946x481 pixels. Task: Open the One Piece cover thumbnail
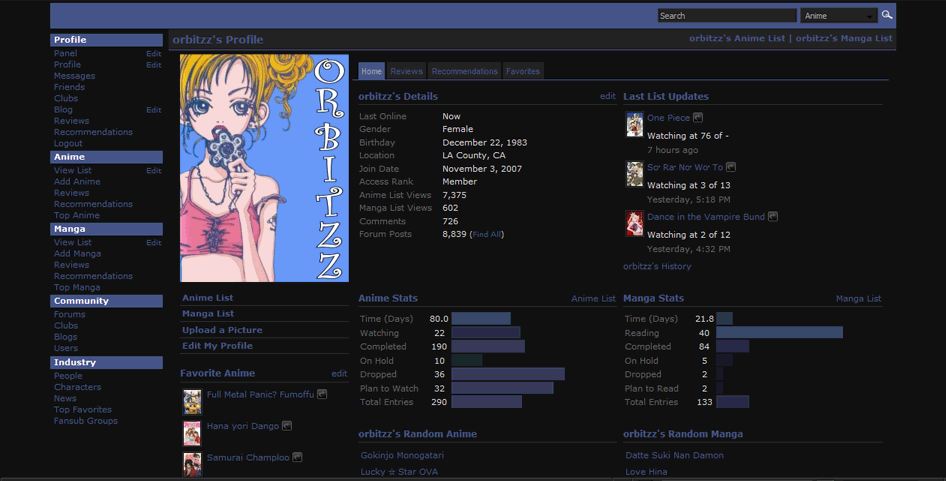(x=634, y=124)
